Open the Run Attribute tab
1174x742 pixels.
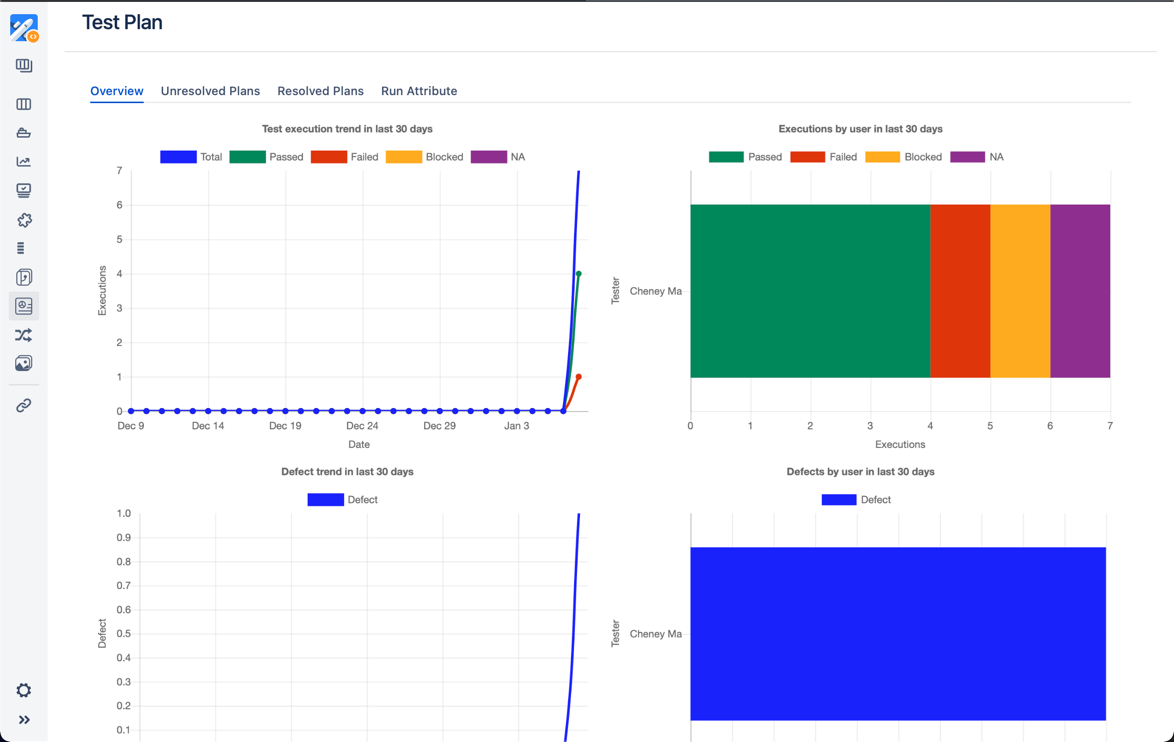point(419,91)
